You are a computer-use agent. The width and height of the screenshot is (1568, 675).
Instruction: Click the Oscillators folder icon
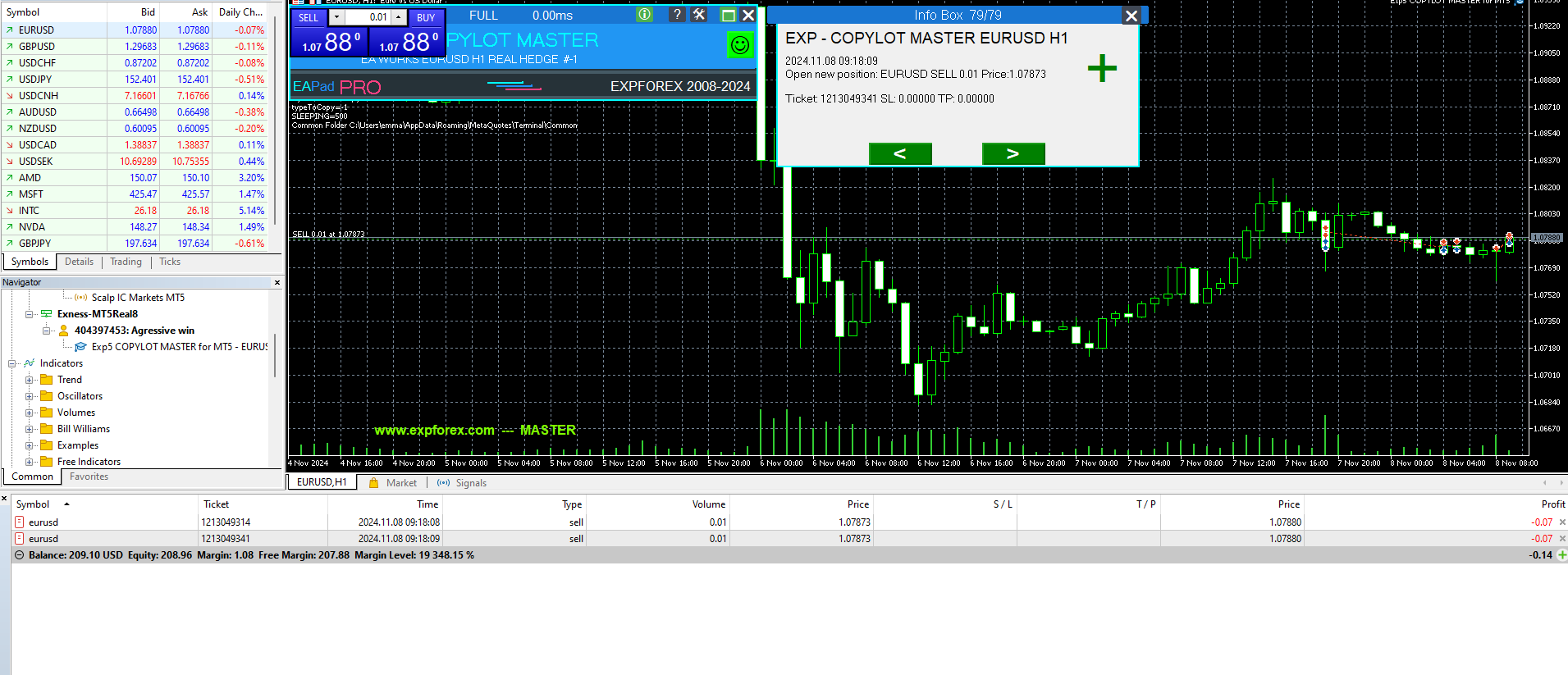click(x=47, y=396)
